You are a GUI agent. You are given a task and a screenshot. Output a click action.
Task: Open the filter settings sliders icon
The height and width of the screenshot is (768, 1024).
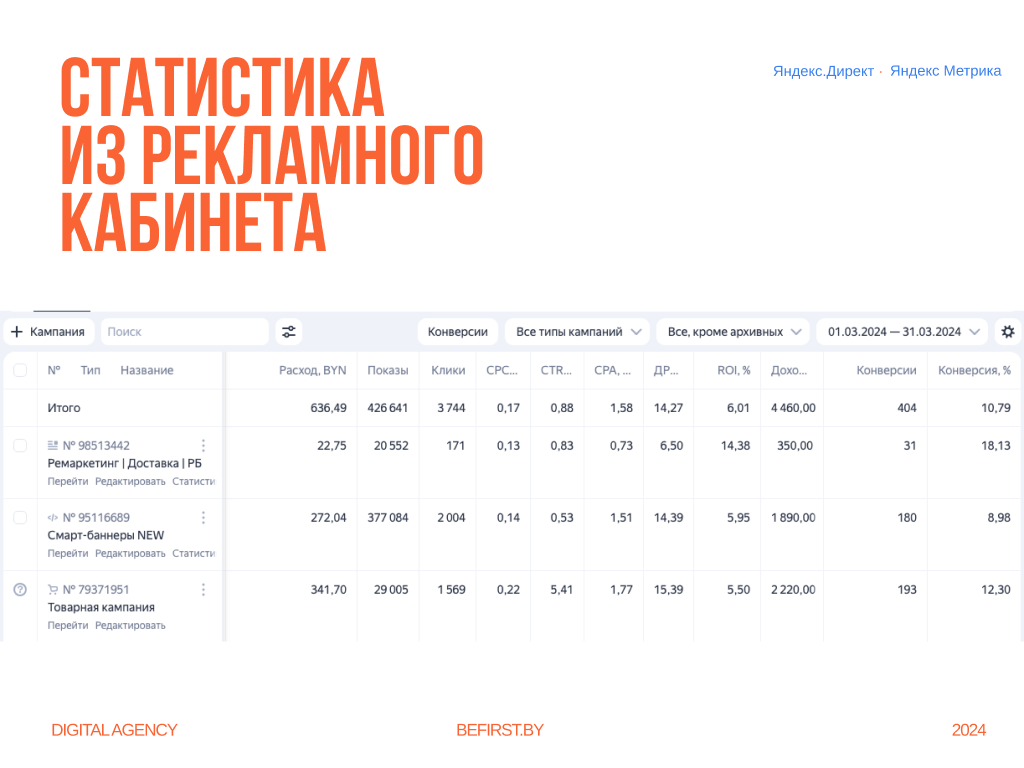coord(288,332)
